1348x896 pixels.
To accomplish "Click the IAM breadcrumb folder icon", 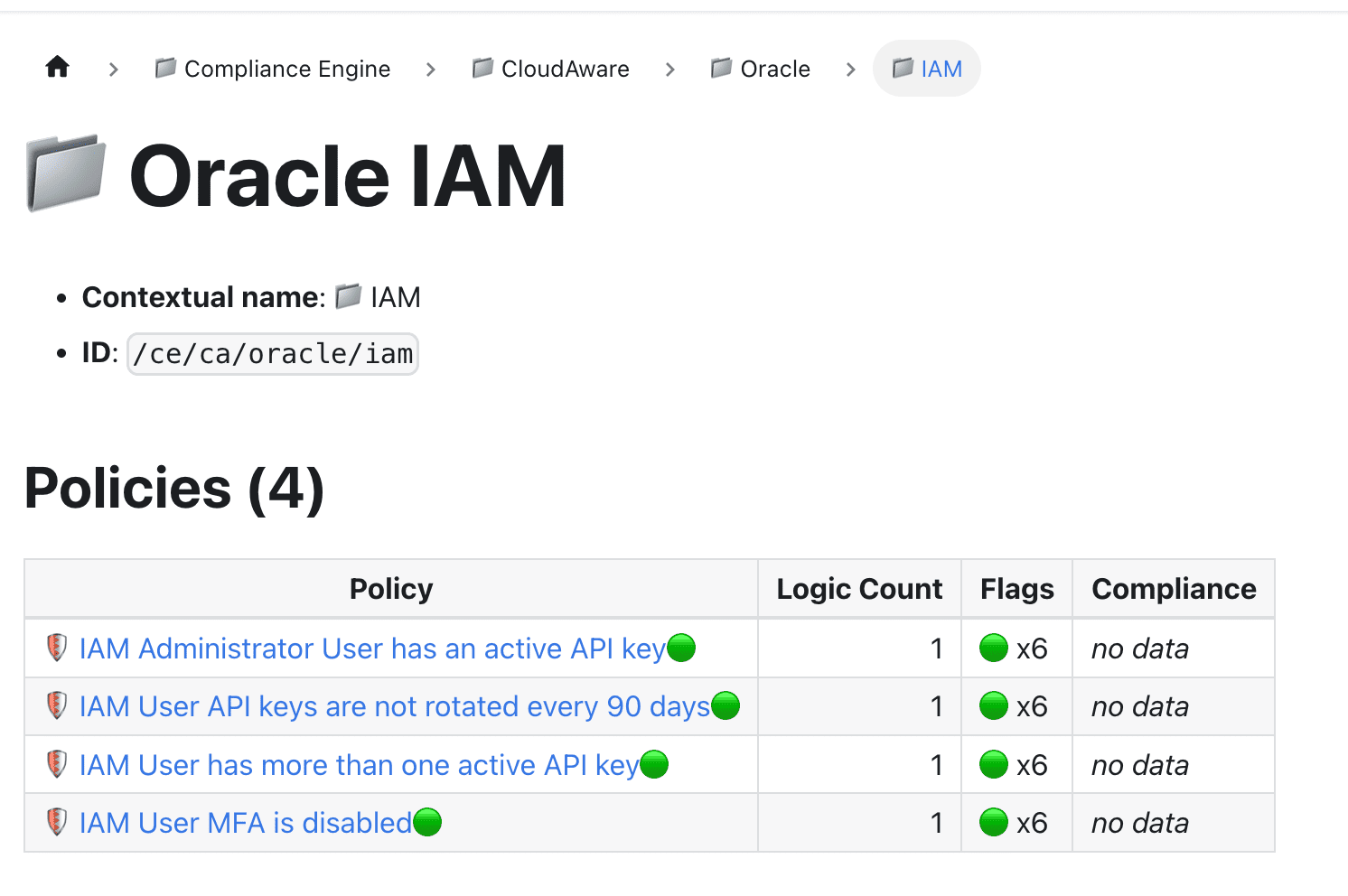I will (x=903, y=68).
